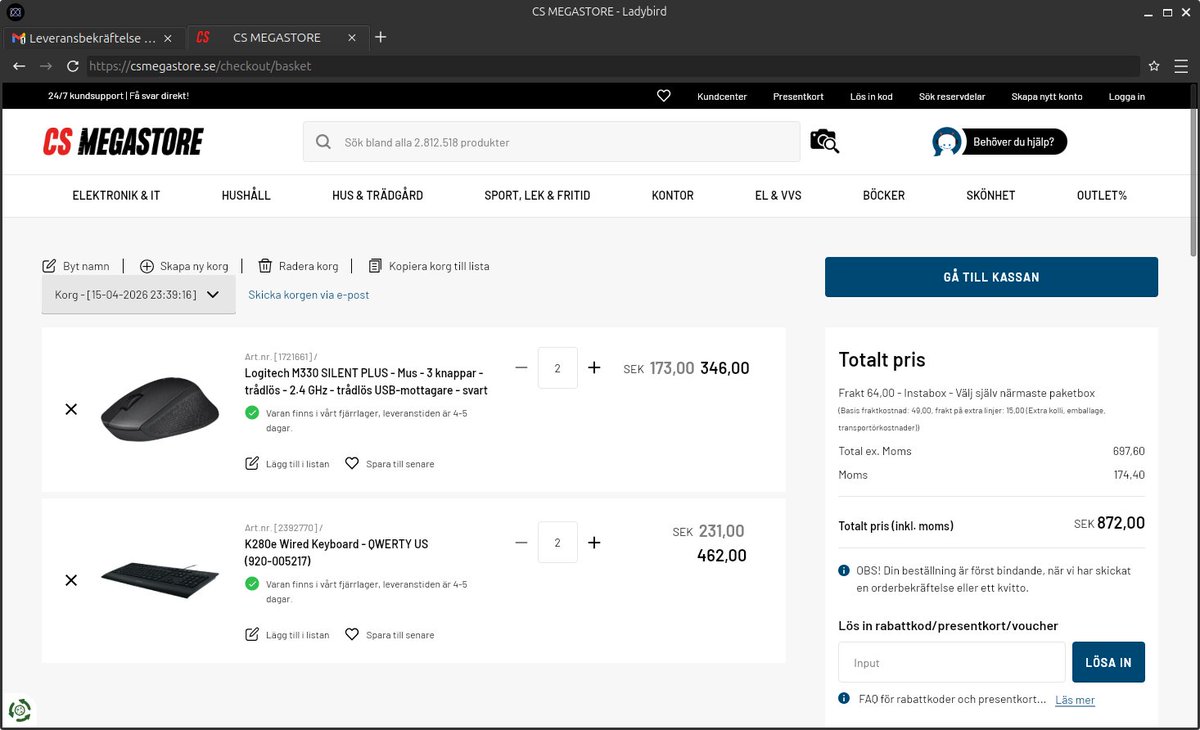This screenshot has width=1200, height=730.
Task: Click cookie settings icon at bottom left
Action: tap(20, 710)
